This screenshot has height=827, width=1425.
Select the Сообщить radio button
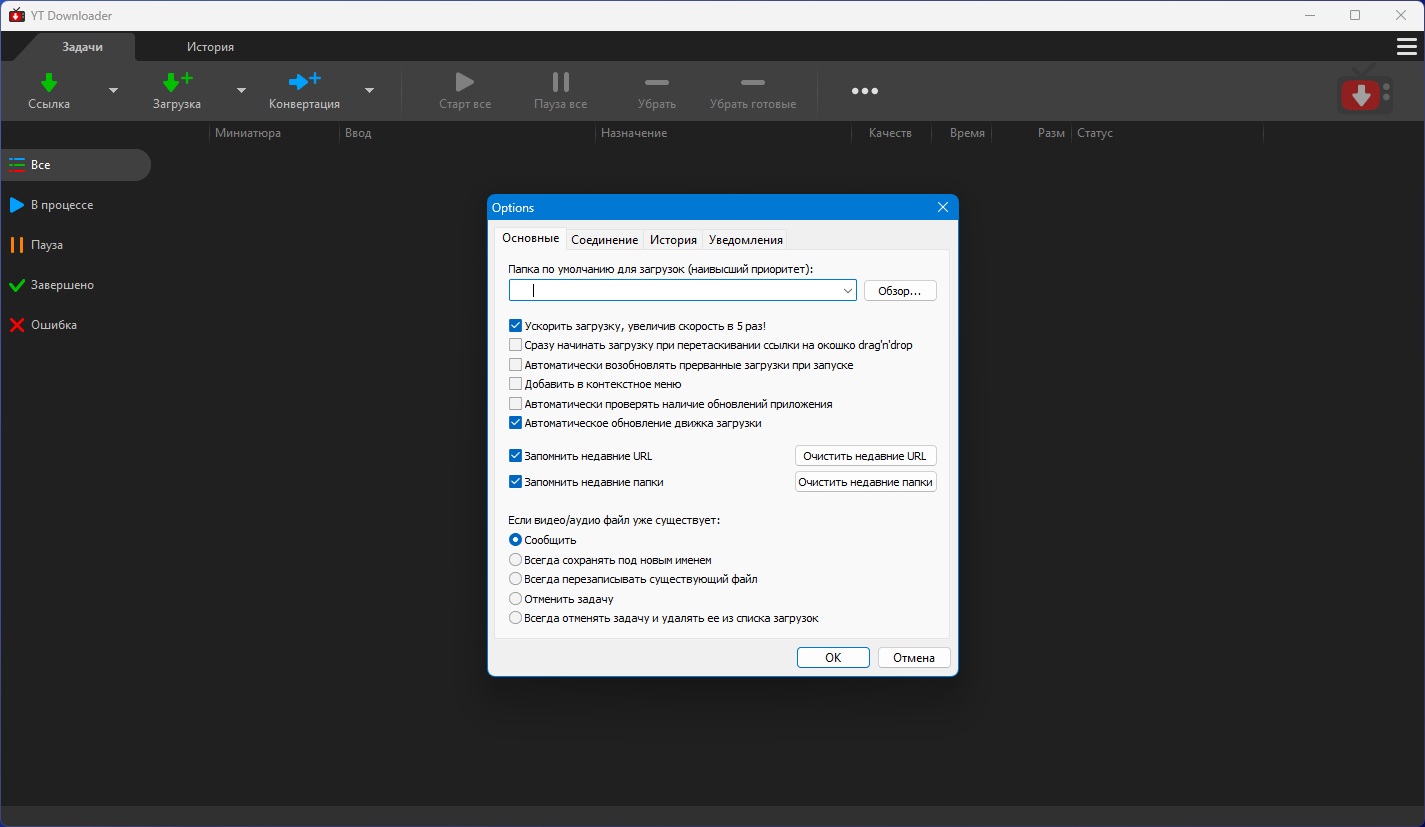tap(515, 540)
